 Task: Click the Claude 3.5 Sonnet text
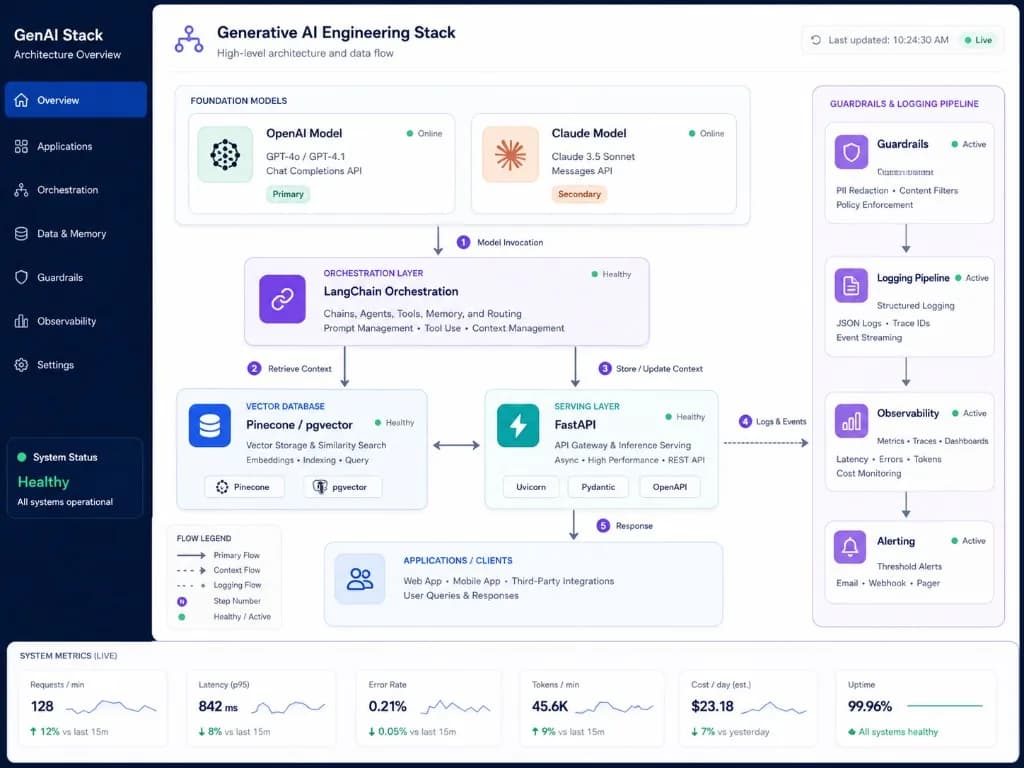coord(593,157)
